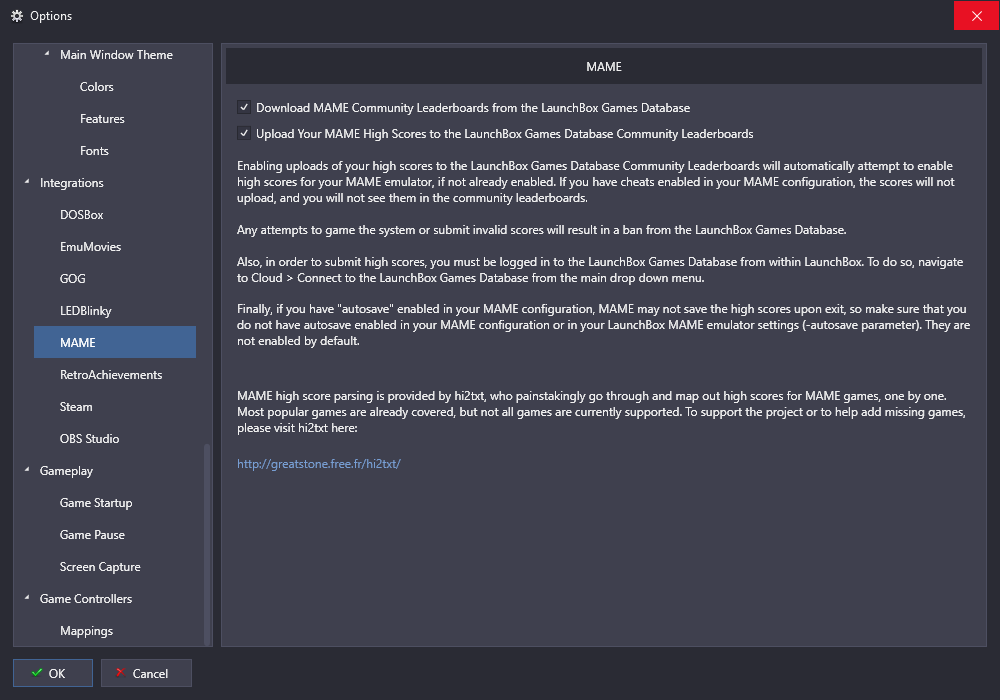The height and width of the screenshot is (700, 1000).
Task: Open Mappings under Game Controllers
Action: [x=86, y=631]
